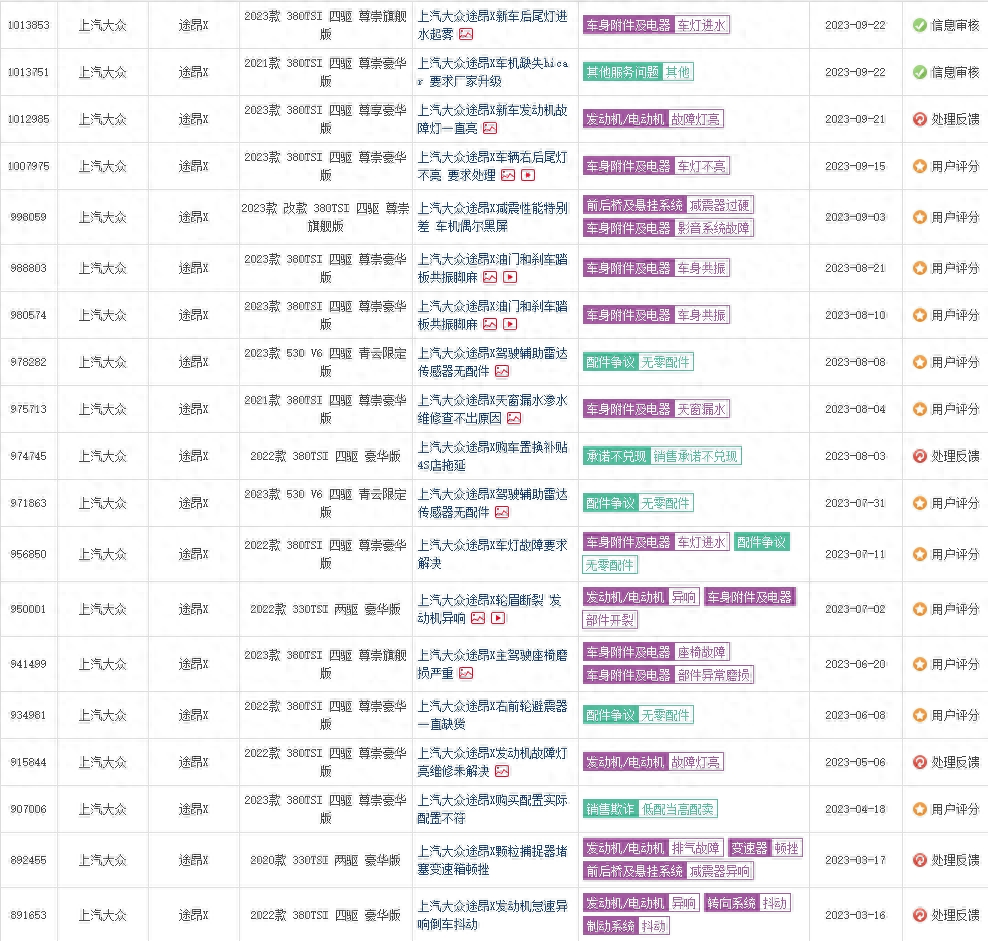
Task: Open complaint about 颗粒捕捉器堵塞变速箱顿挫
Action: coord(492,860)
